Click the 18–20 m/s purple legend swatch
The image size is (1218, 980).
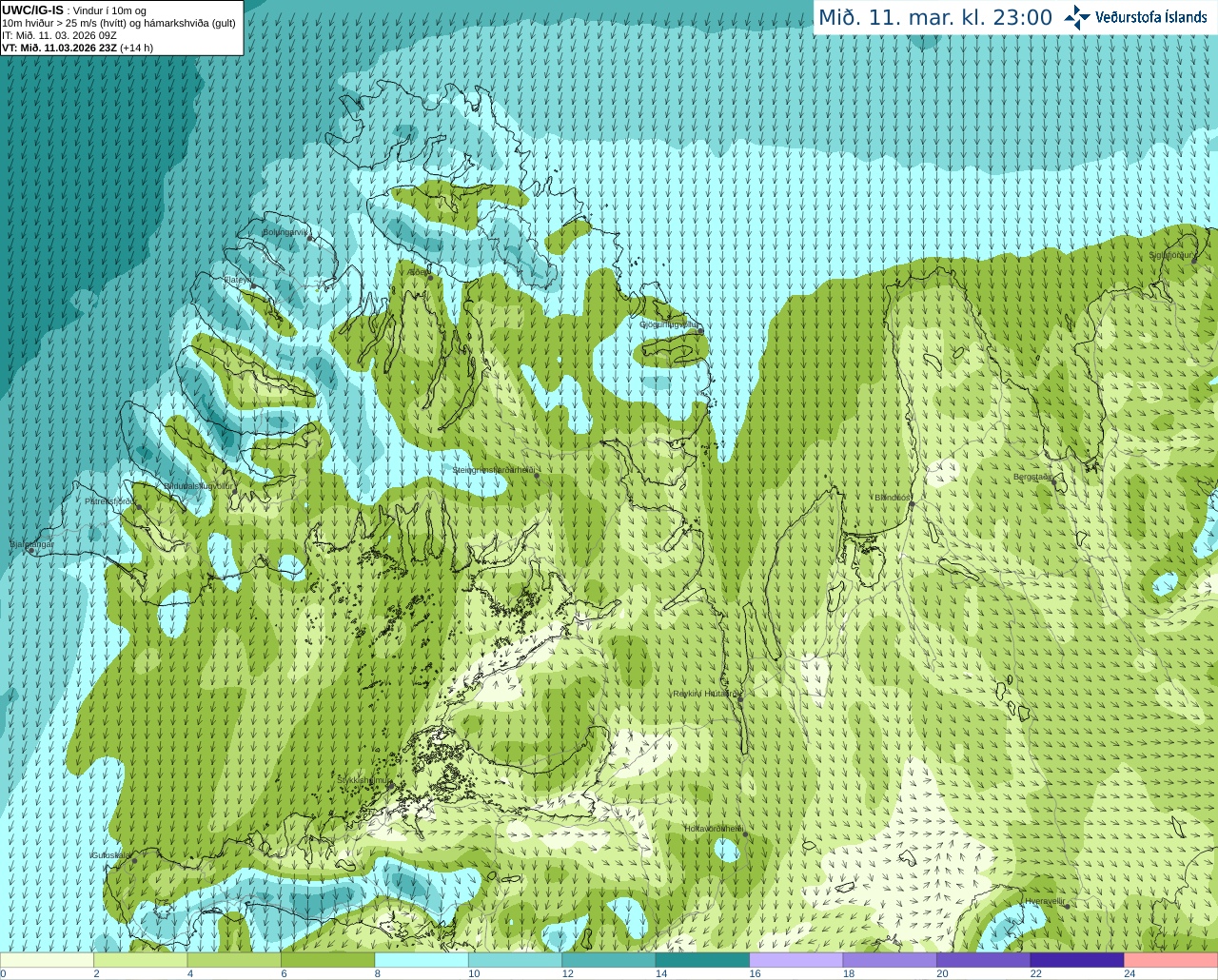tap(890, 960)
